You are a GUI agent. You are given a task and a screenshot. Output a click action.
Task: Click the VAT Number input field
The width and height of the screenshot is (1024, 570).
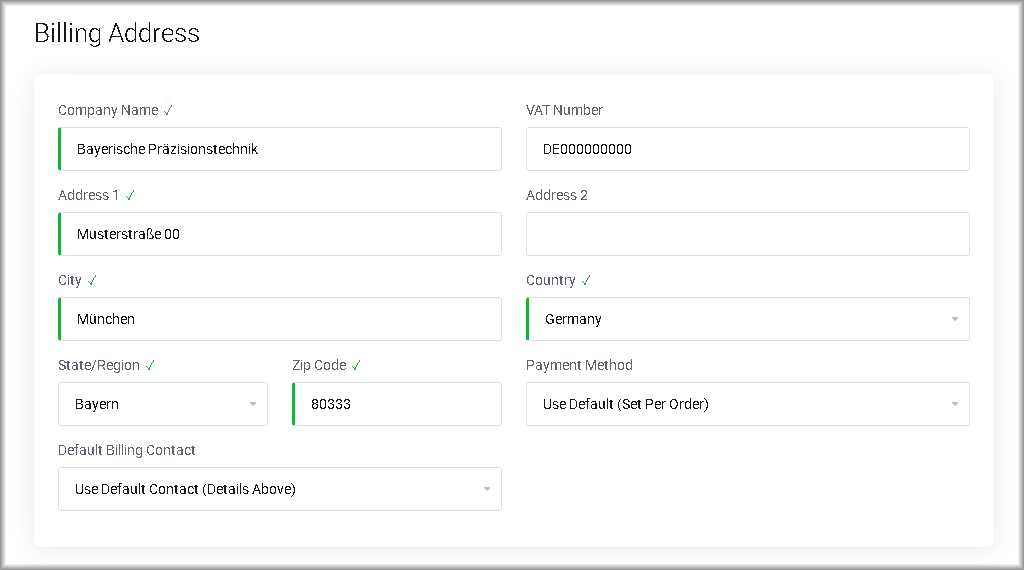point(747,149)
